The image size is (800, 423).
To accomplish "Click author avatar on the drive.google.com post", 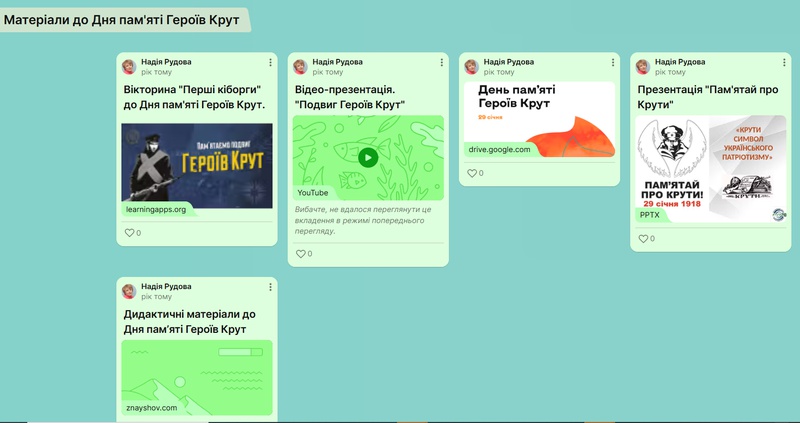I will pyautogui.click(x=473, y=67).
